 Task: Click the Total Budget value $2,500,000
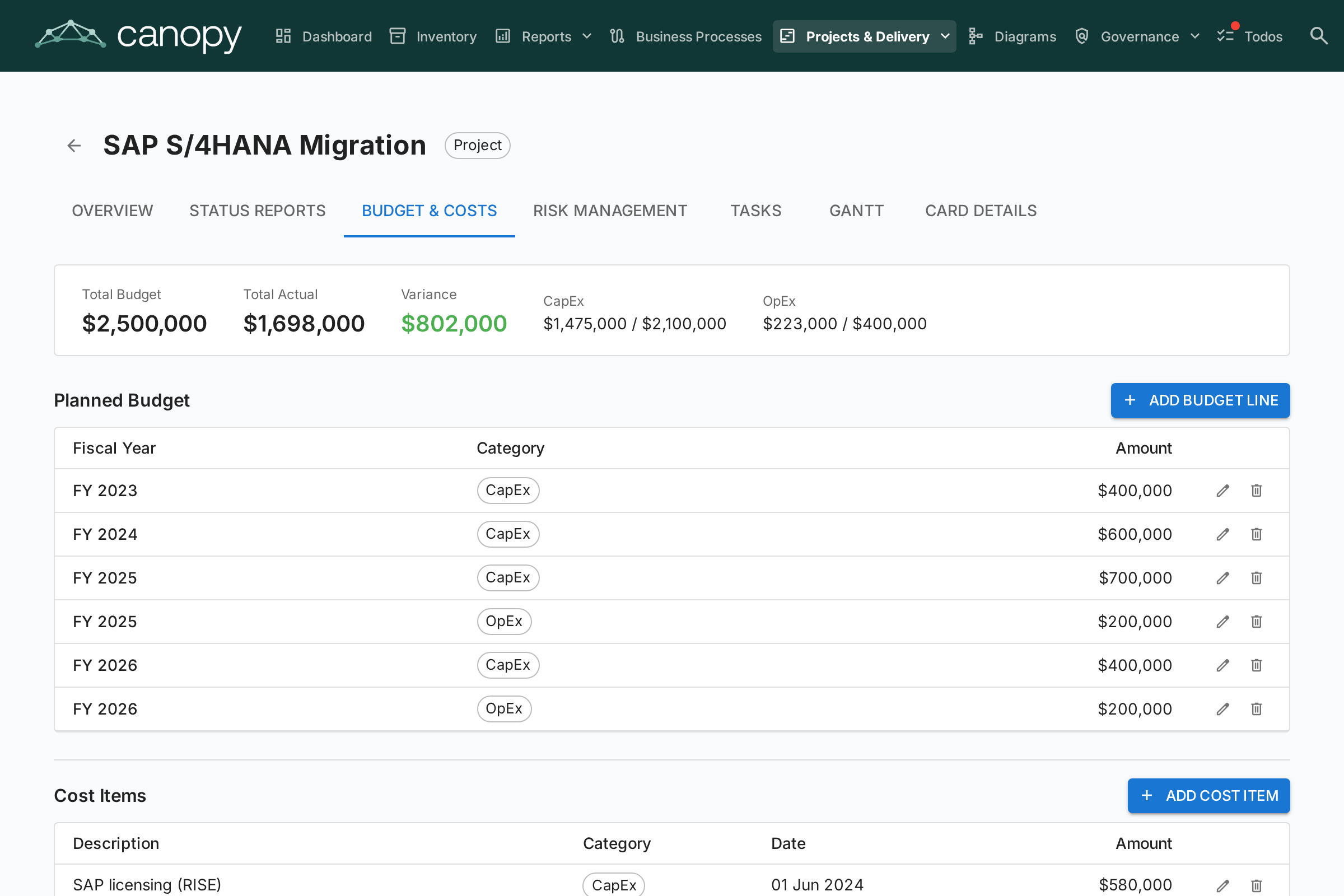(144, 324)
